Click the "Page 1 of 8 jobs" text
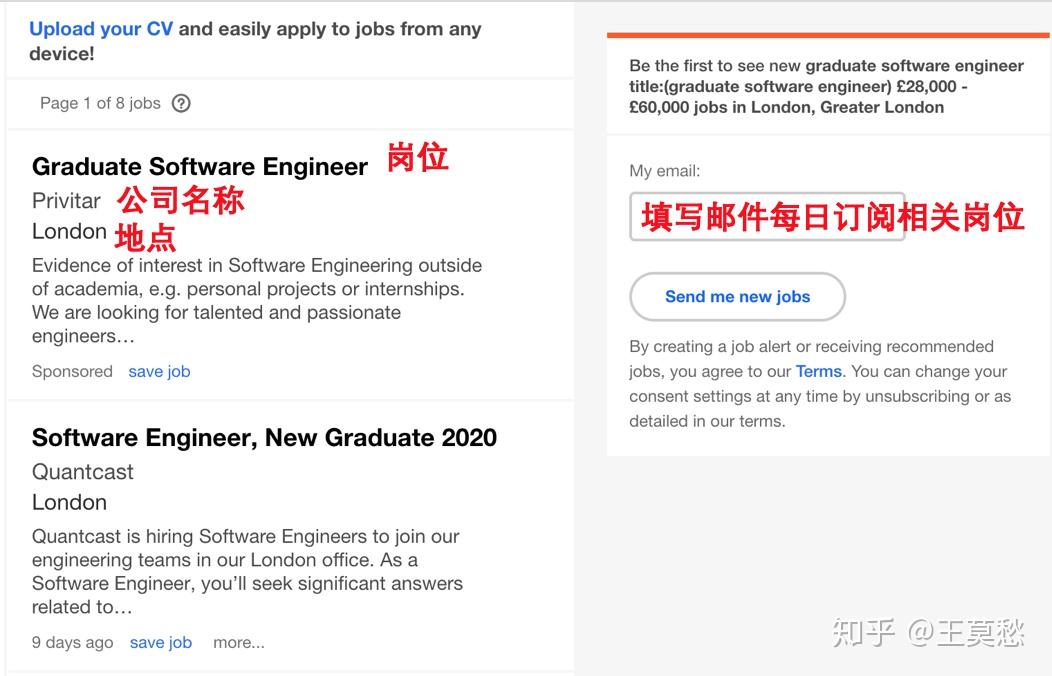1052x676 pixels. tap(100, 103)
